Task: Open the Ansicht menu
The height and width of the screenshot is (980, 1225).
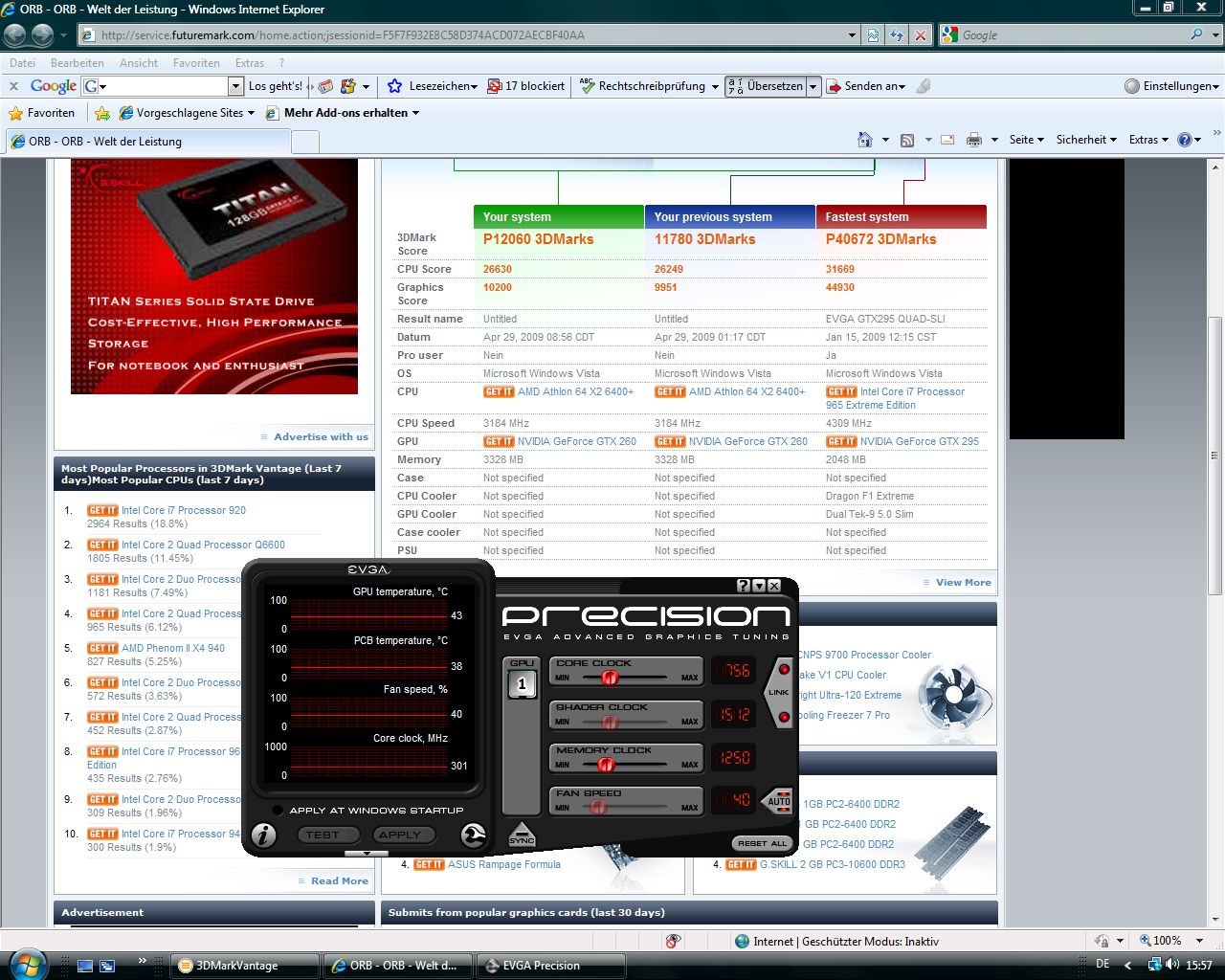Action: (139, 63)
